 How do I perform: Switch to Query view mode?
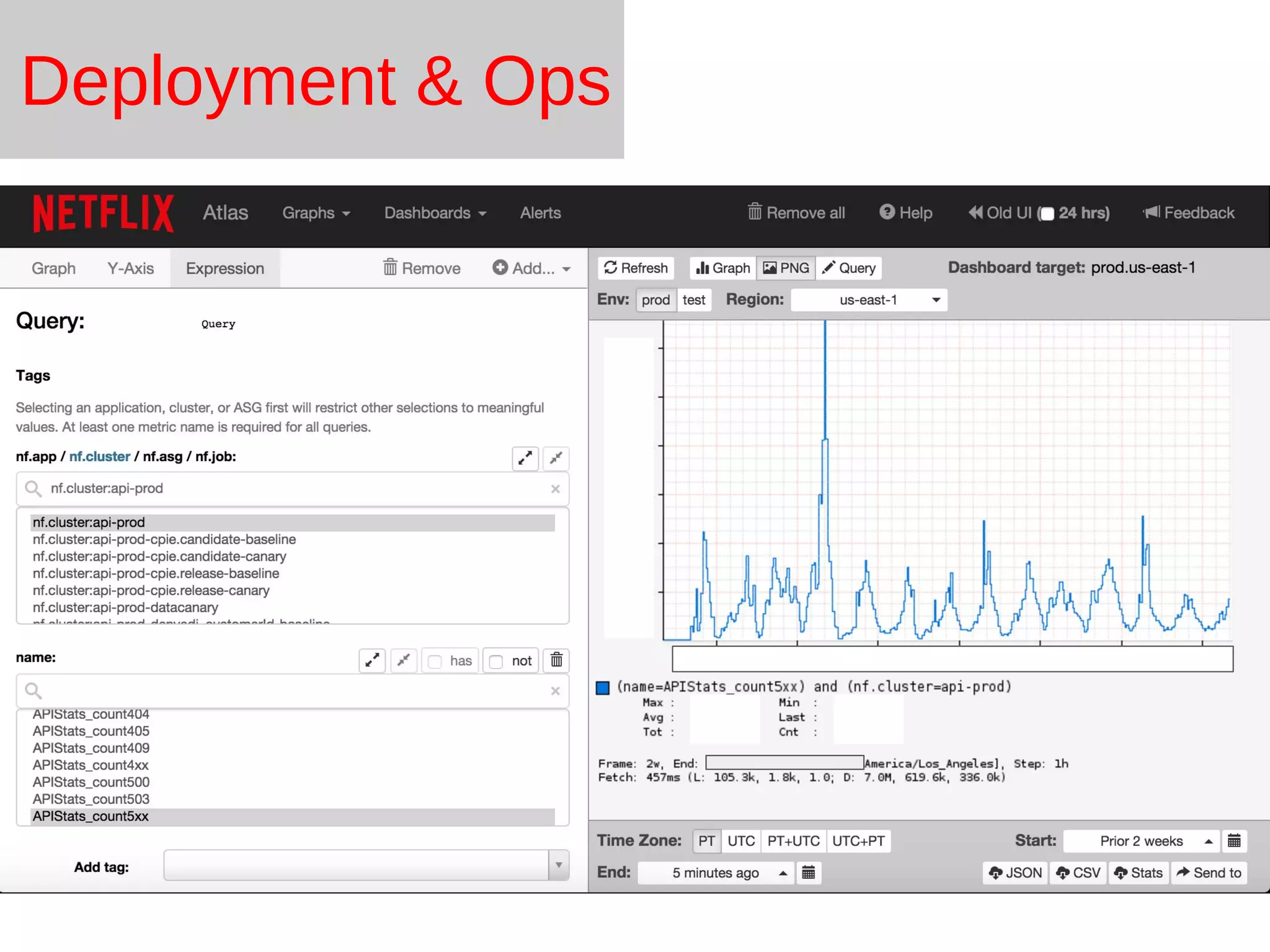click(x=848, y=268)
